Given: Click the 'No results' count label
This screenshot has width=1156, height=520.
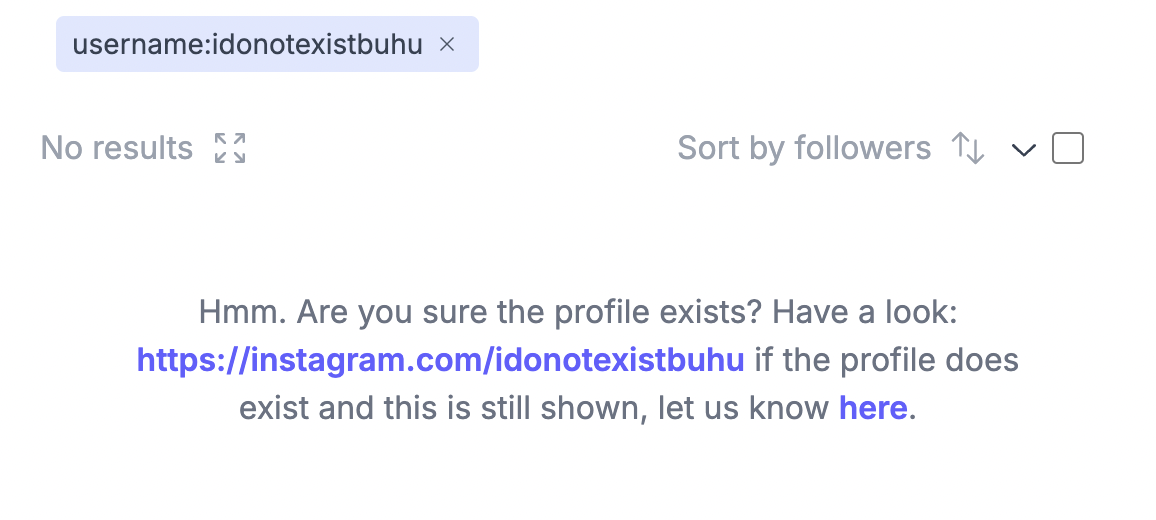Looking at the screenshot, I should click(x=116, y=148).
